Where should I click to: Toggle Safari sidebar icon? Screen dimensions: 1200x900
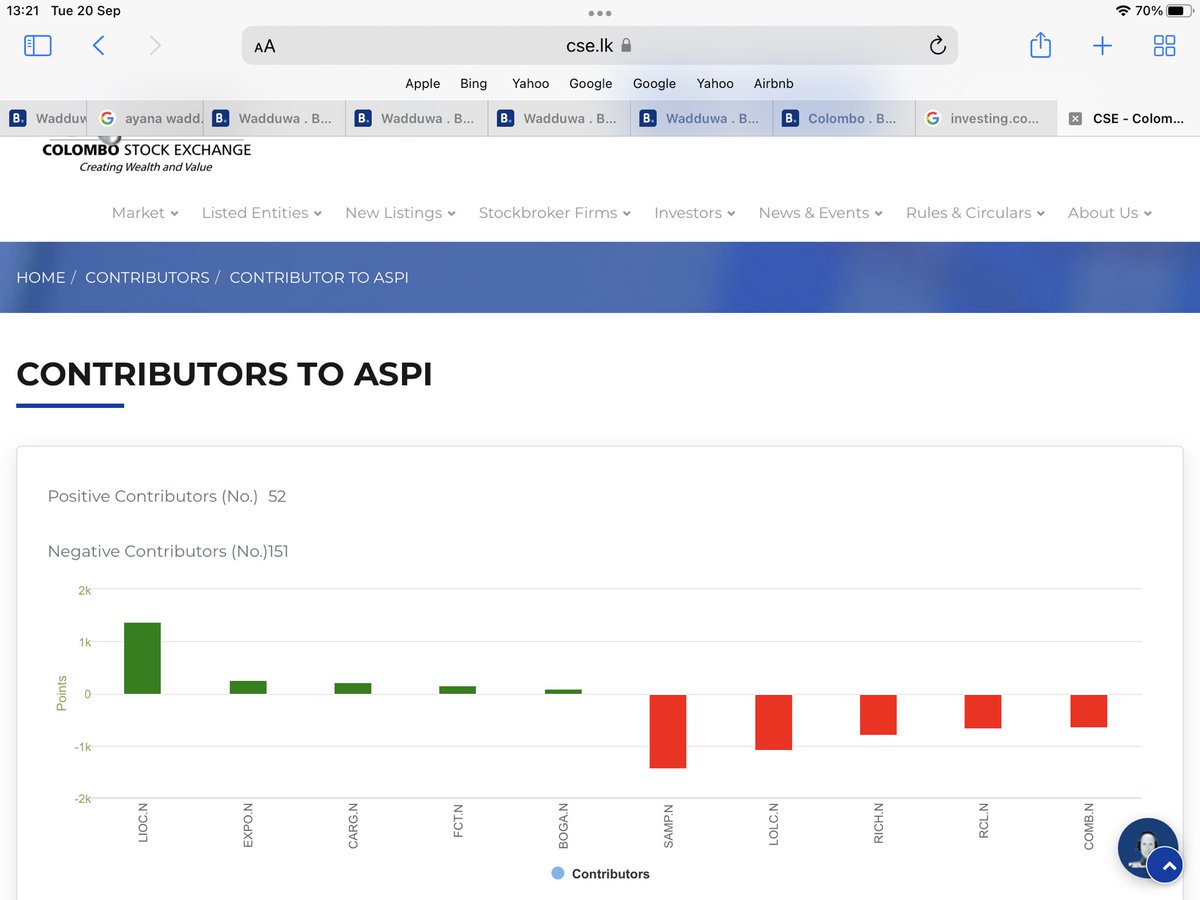38,45
